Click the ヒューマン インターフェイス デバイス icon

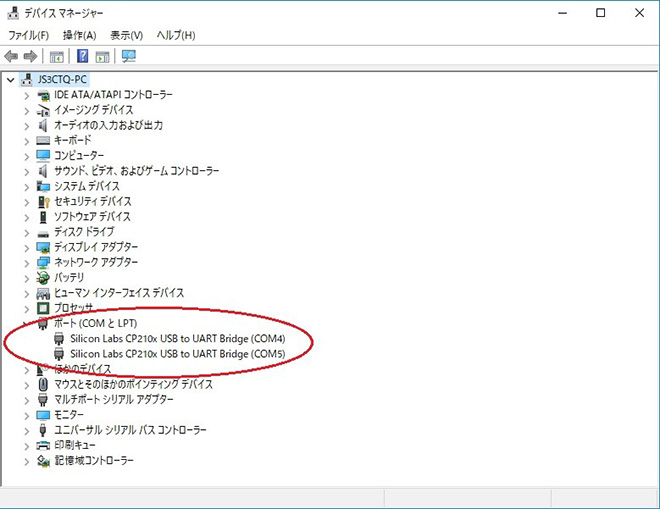pyautogui.click(x=43, y=293)
